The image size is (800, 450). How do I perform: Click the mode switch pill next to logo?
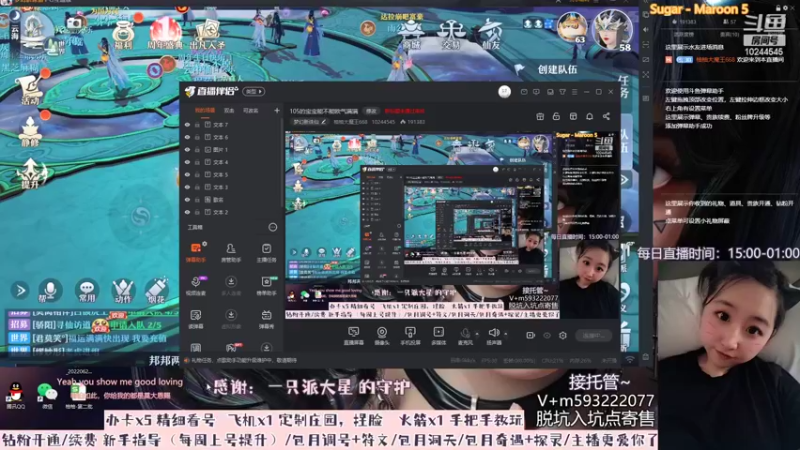(x=254, y=92)
